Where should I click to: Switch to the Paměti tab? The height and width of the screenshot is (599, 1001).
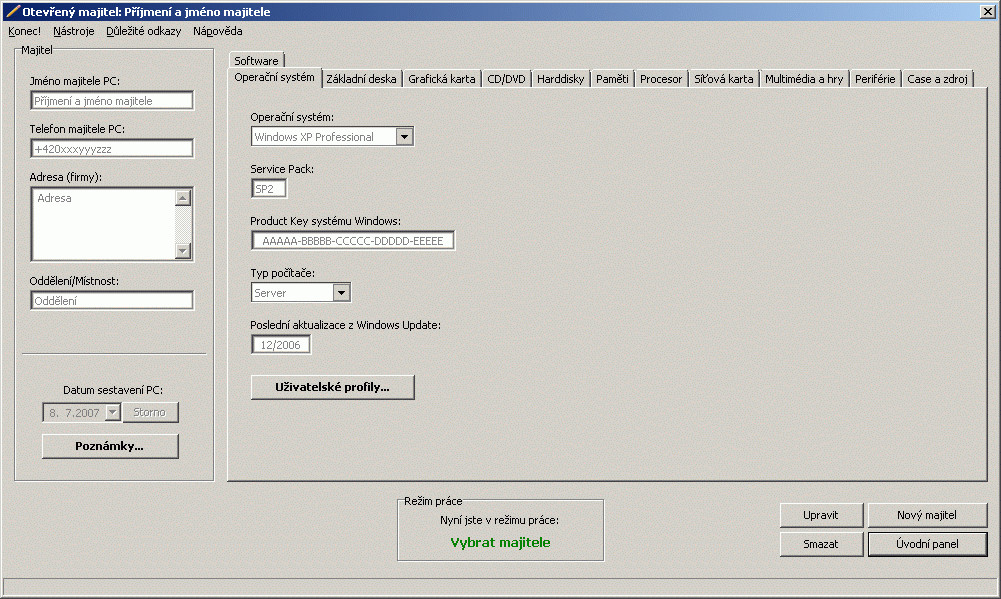pos(612,79)
